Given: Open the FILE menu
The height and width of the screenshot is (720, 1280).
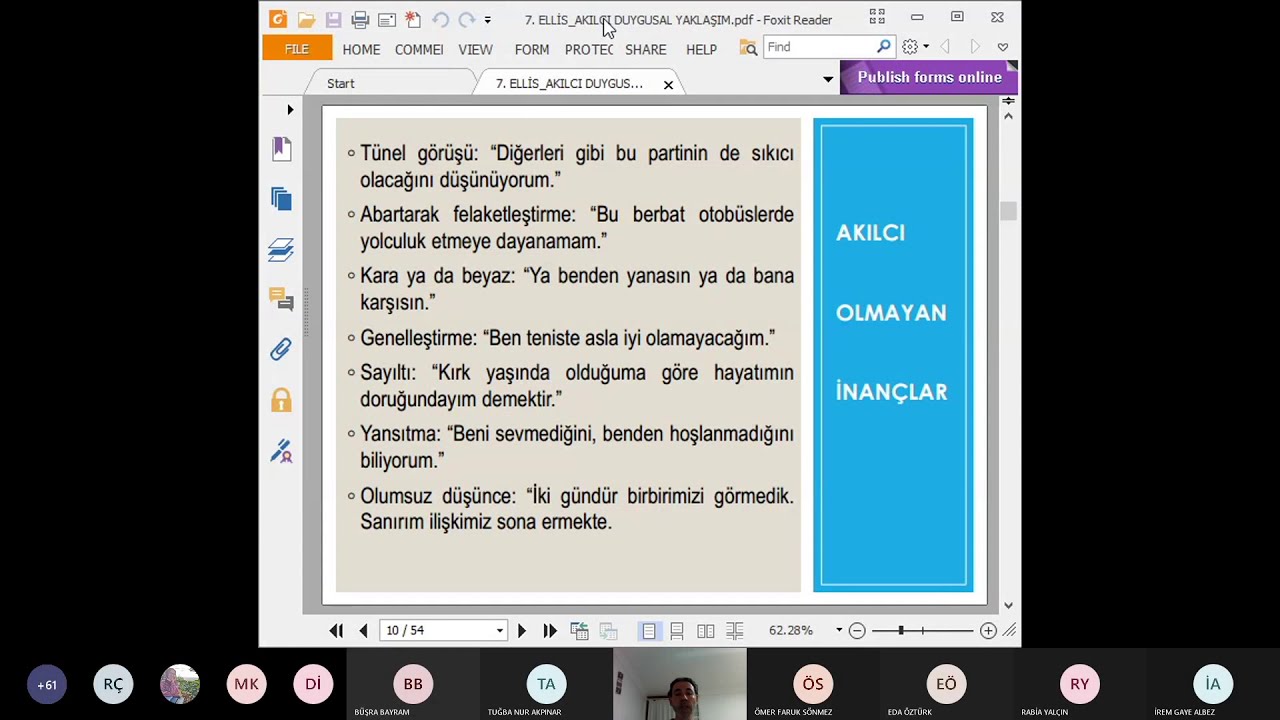Looking at the screenshot, I should 296,49.
